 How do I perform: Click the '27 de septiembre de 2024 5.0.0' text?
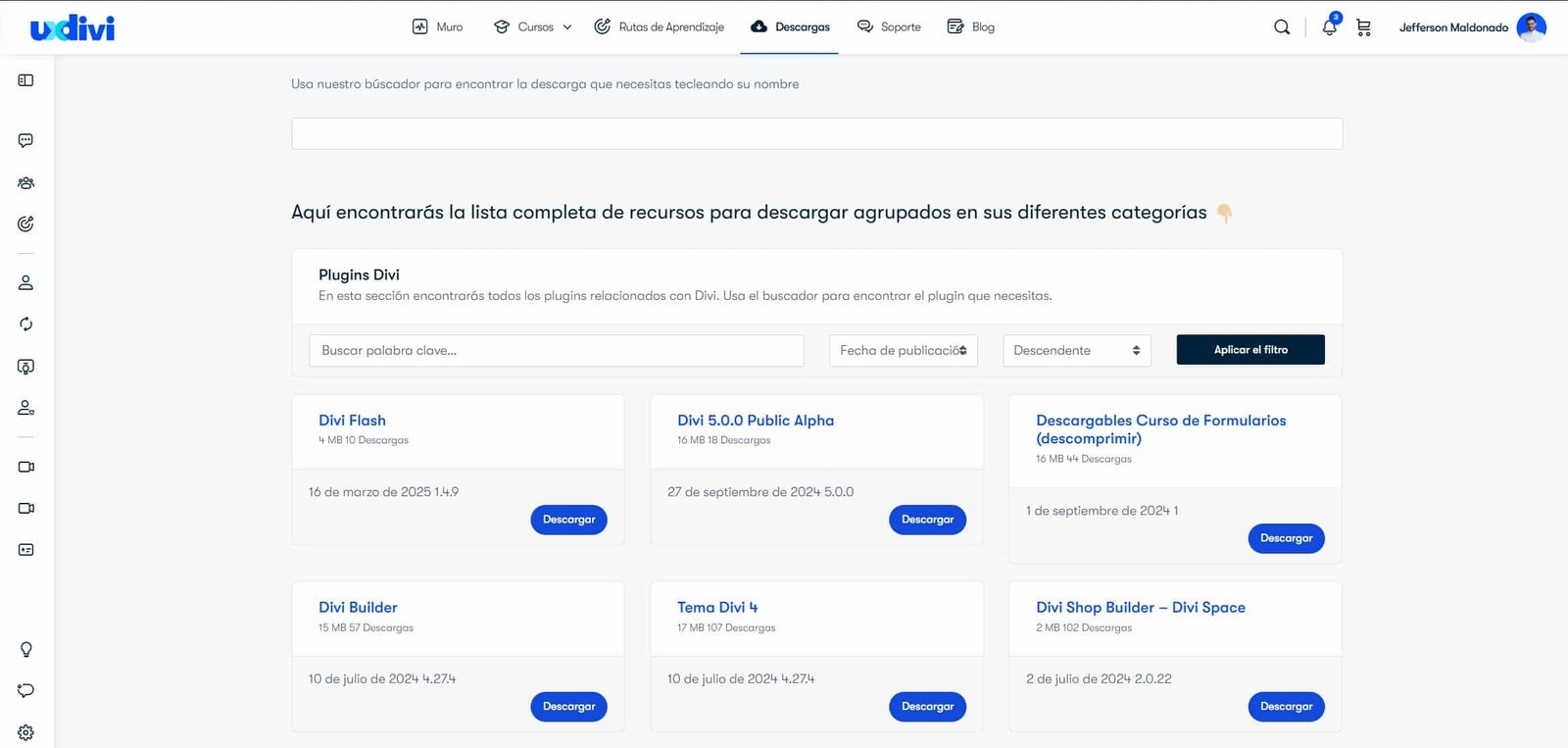pyautogui.click(x=760, y=492)
